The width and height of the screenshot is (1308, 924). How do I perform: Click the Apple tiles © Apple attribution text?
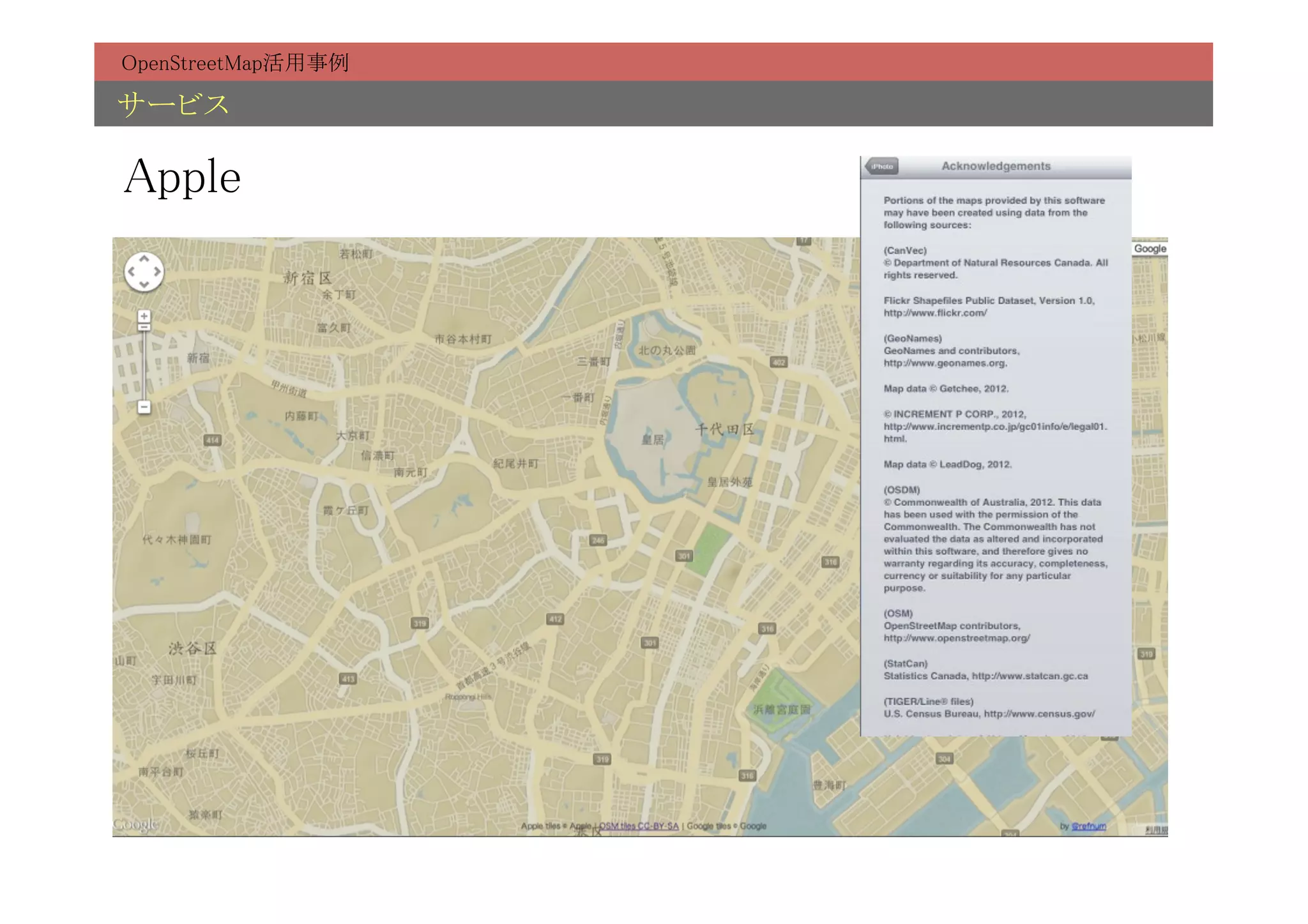(556, 826)
